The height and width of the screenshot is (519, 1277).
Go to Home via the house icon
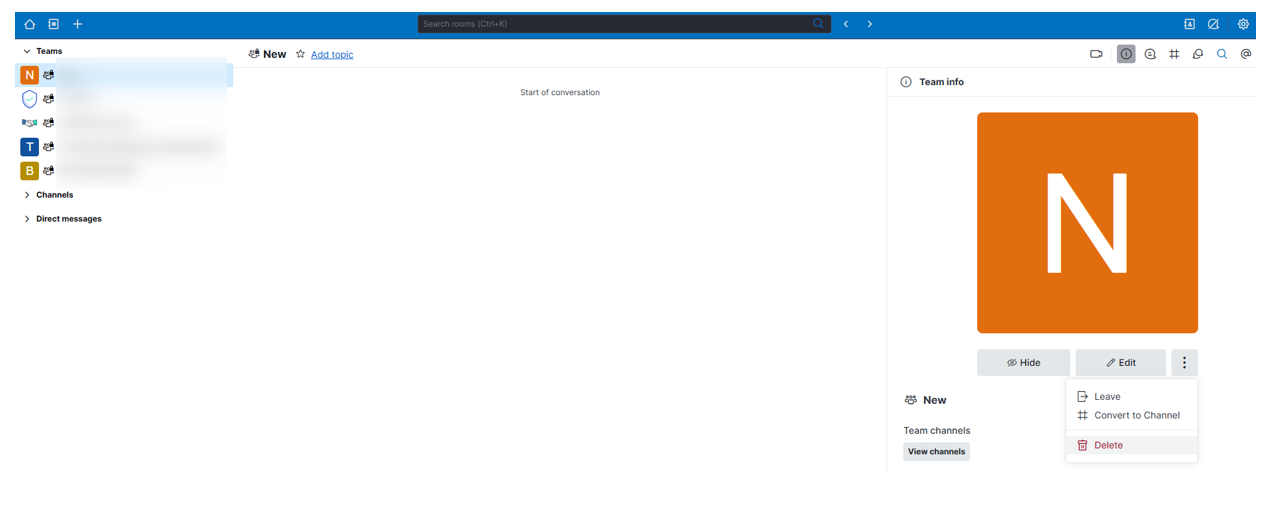(x=29, y=24)
